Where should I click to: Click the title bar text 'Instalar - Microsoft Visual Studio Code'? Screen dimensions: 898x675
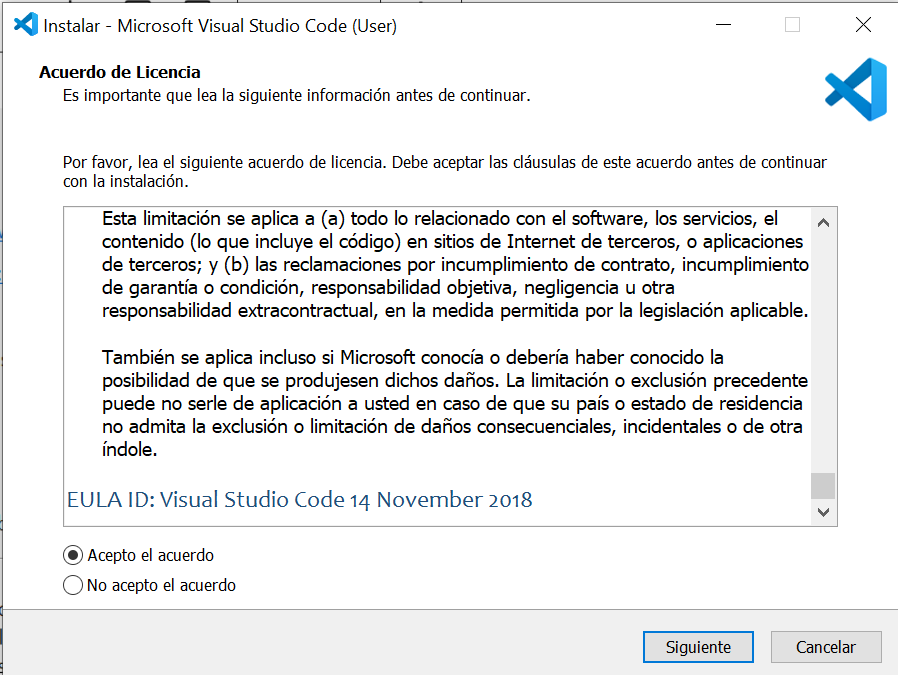point(220,26)
